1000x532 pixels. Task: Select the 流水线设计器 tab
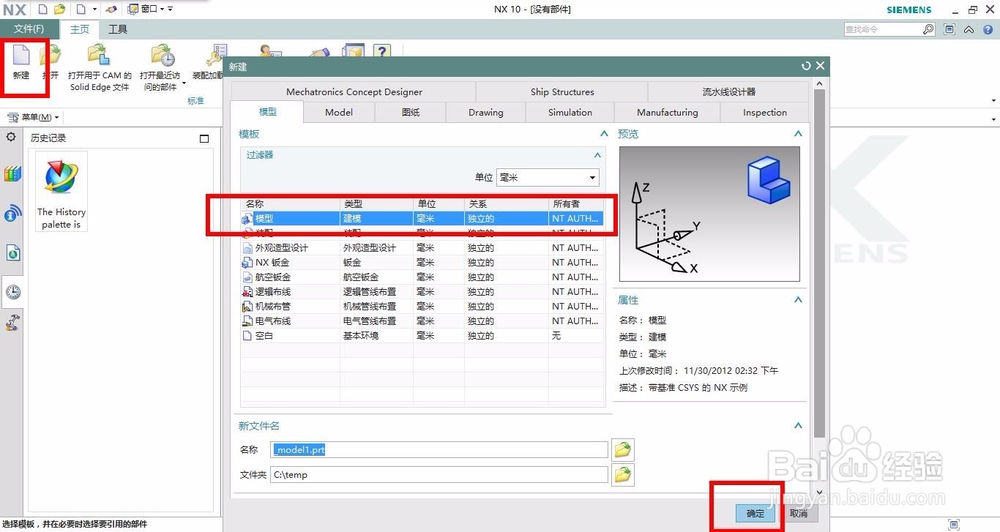tap(728, 92)
